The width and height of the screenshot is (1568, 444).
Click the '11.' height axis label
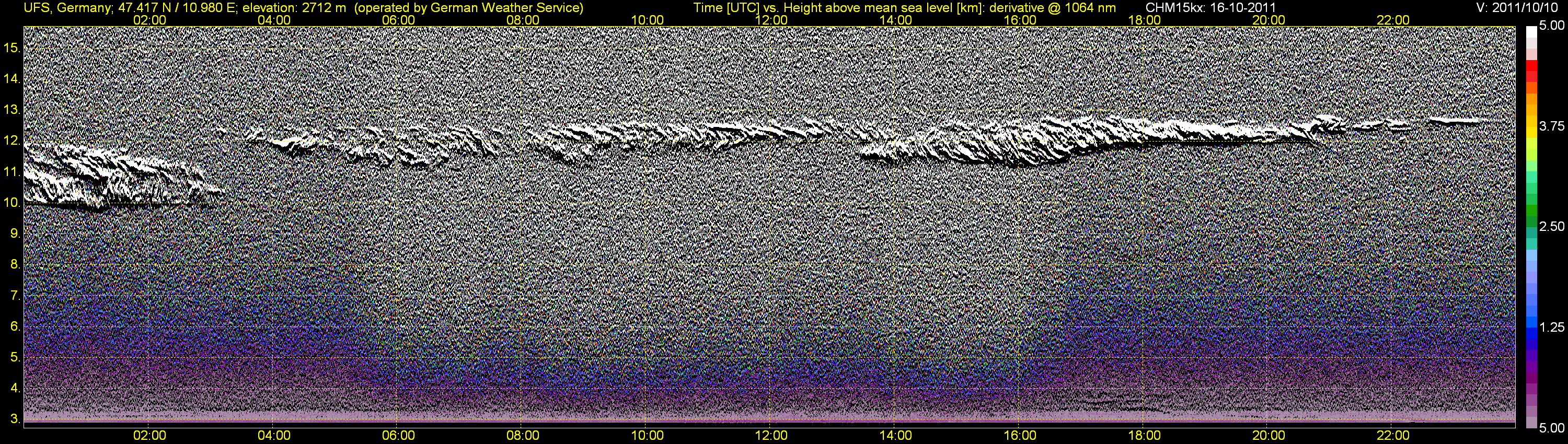pos(12,171)
